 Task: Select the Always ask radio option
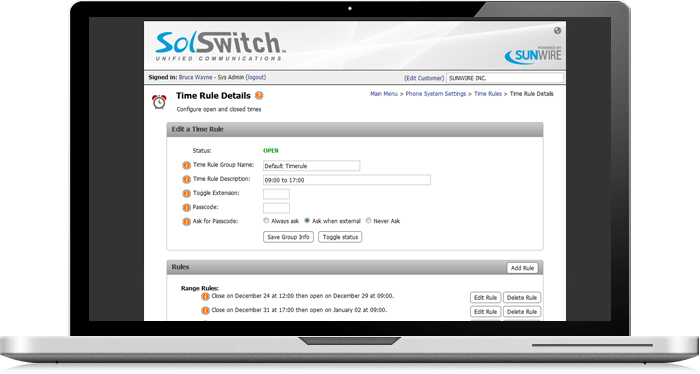click(x=266, y=220)
